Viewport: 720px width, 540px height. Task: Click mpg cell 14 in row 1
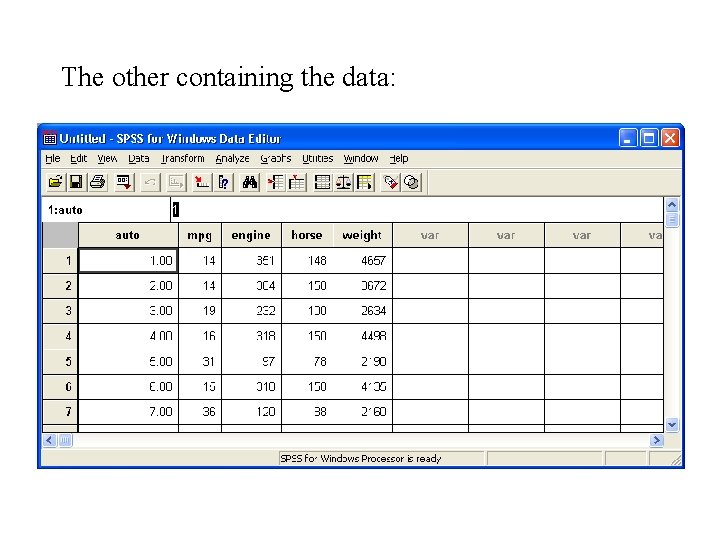click(x=200, y=261)
